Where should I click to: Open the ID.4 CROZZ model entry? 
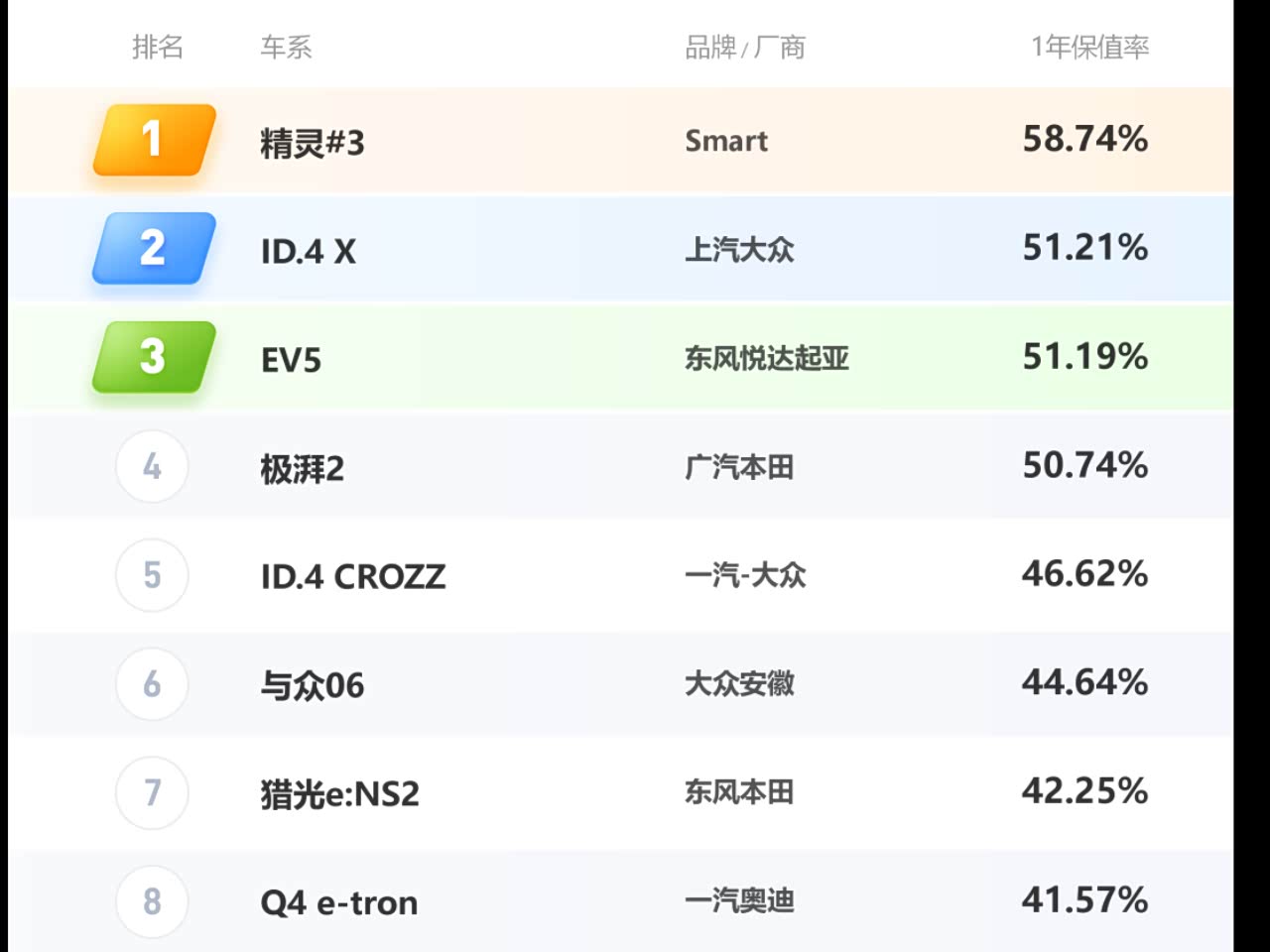click(x=352, y=577)
